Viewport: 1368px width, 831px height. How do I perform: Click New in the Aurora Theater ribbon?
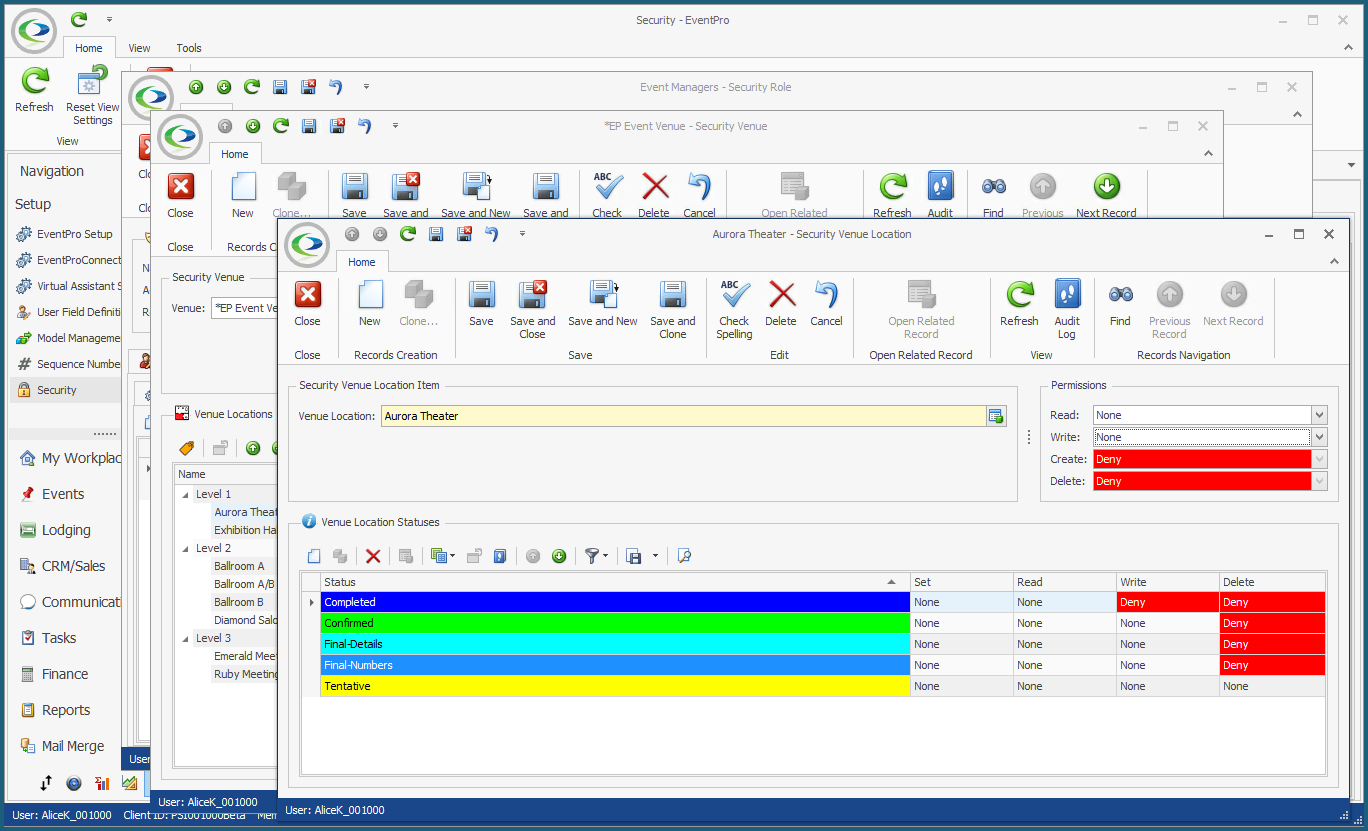[370, 304]
